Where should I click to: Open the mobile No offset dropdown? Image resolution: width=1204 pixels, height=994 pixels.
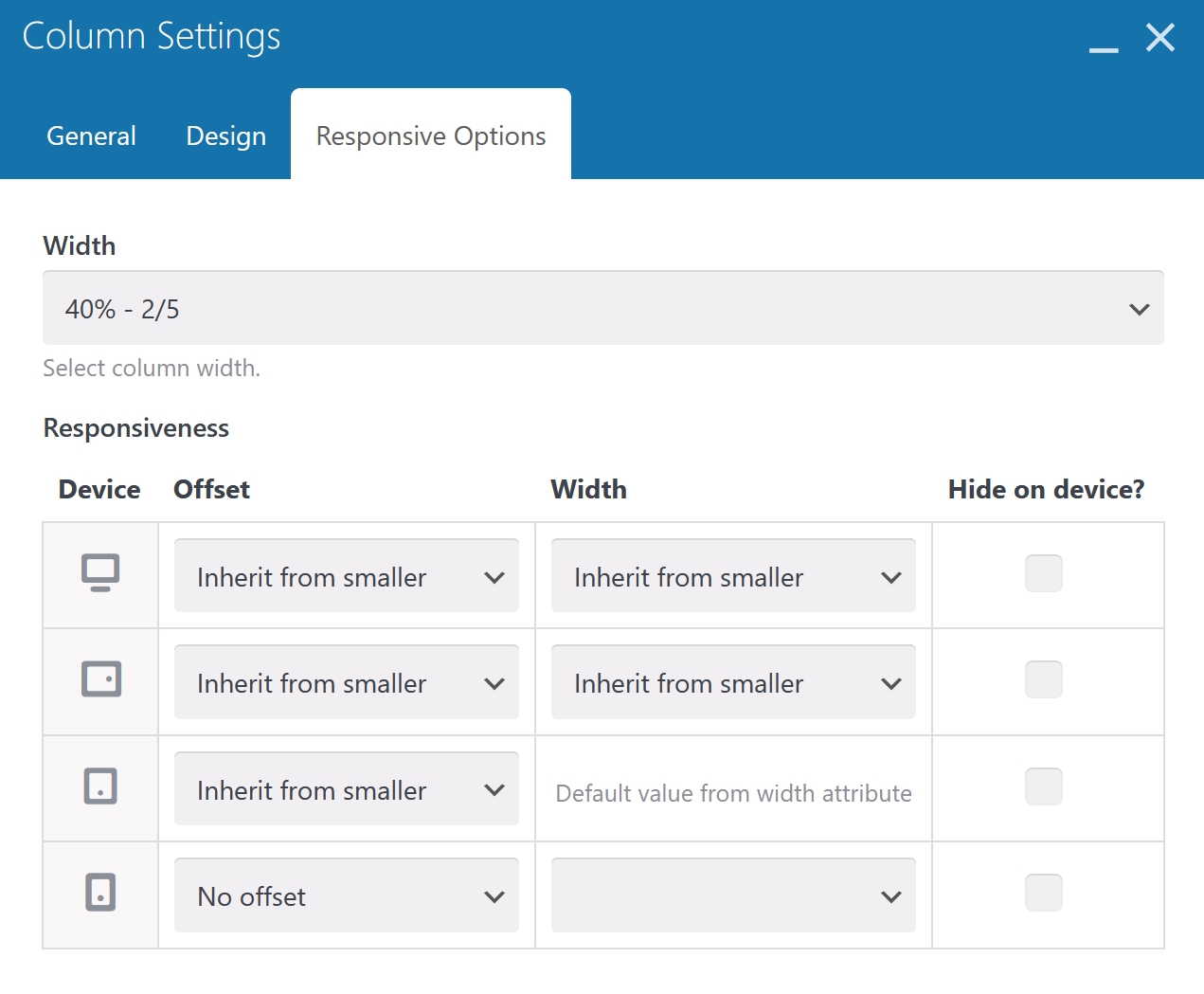coord(347,895)
